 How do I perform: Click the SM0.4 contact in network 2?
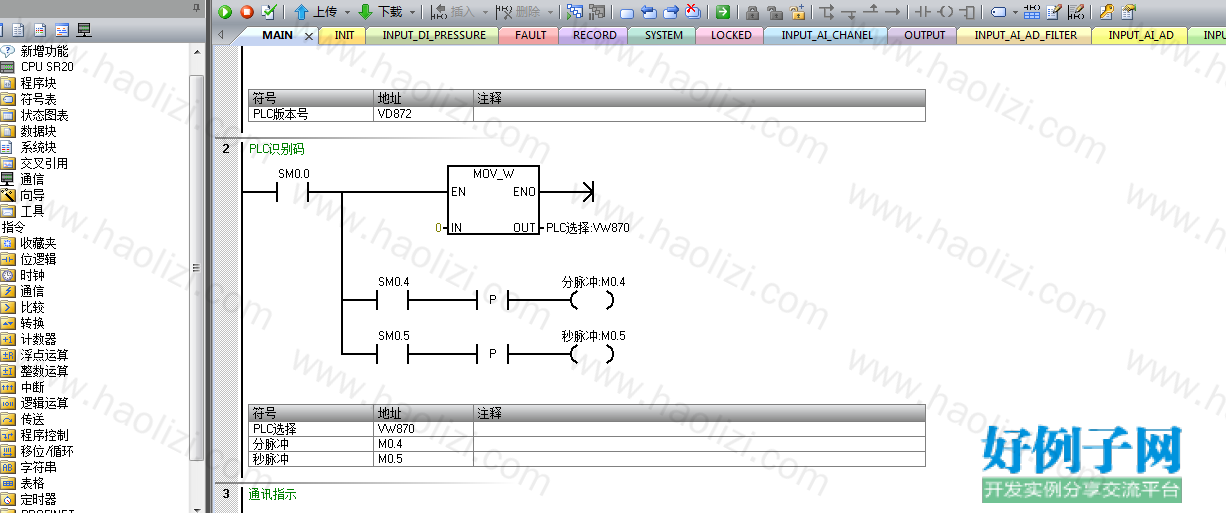click(x=393, y=299)
